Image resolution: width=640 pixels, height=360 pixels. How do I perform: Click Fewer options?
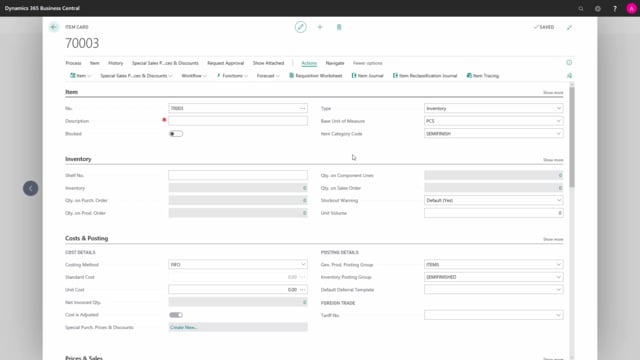pos(367,63)
